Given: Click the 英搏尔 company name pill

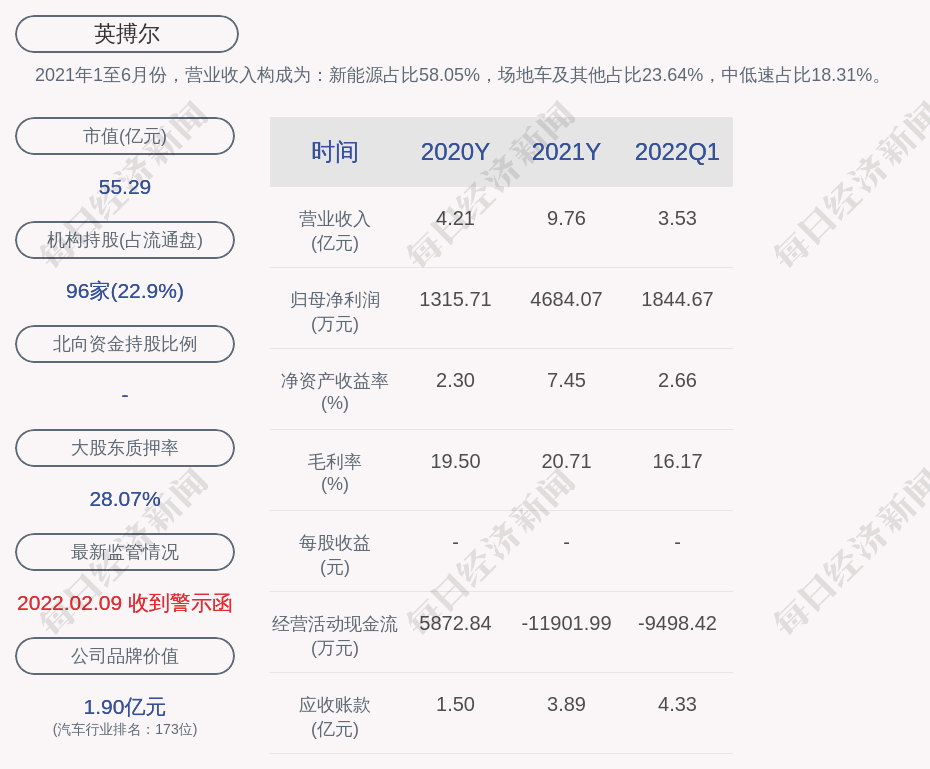Looking at the screenshot, I should click(x=127, y=34).
